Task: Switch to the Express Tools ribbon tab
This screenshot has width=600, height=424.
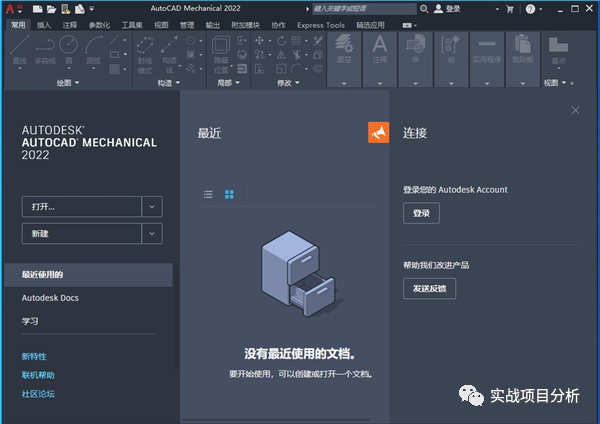Action: [x=321, y=25]
